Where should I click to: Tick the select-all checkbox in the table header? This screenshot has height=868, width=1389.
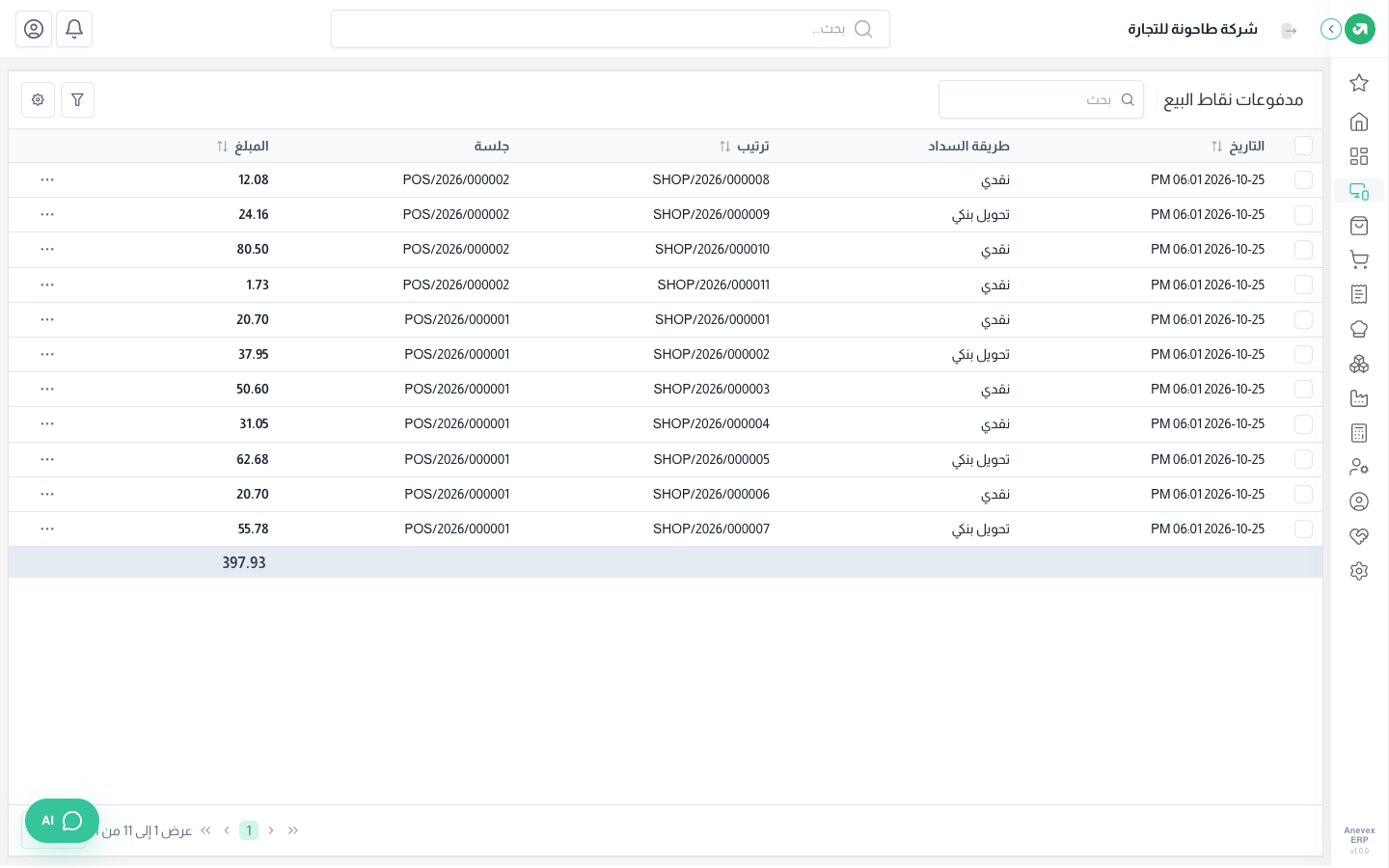click(x=1303, y=146)
